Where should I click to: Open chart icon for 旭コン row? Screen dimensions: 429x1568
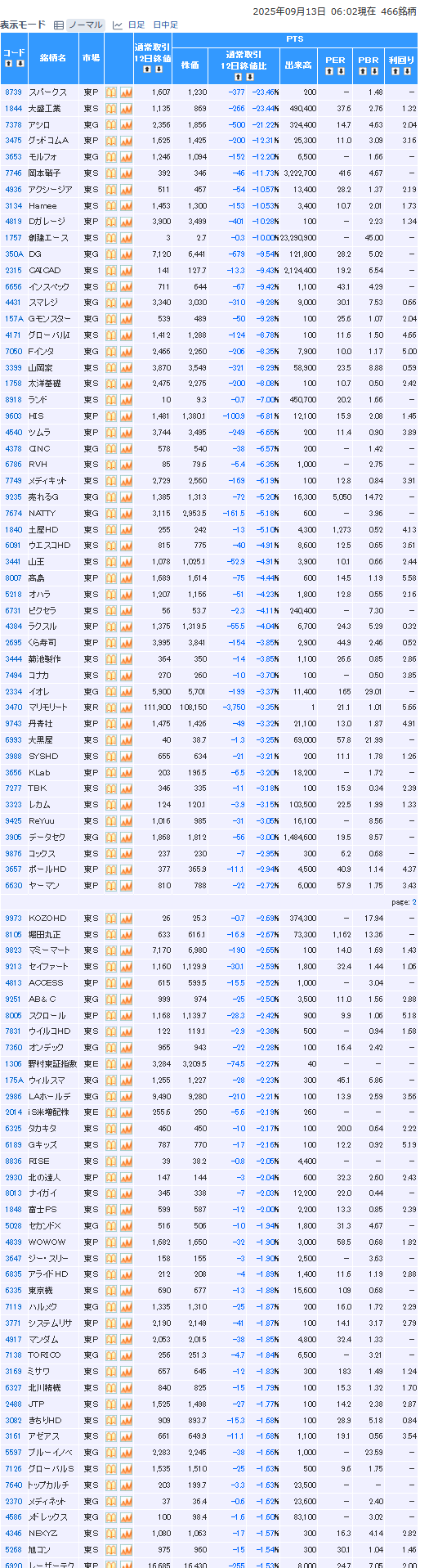coord(126,1550)
